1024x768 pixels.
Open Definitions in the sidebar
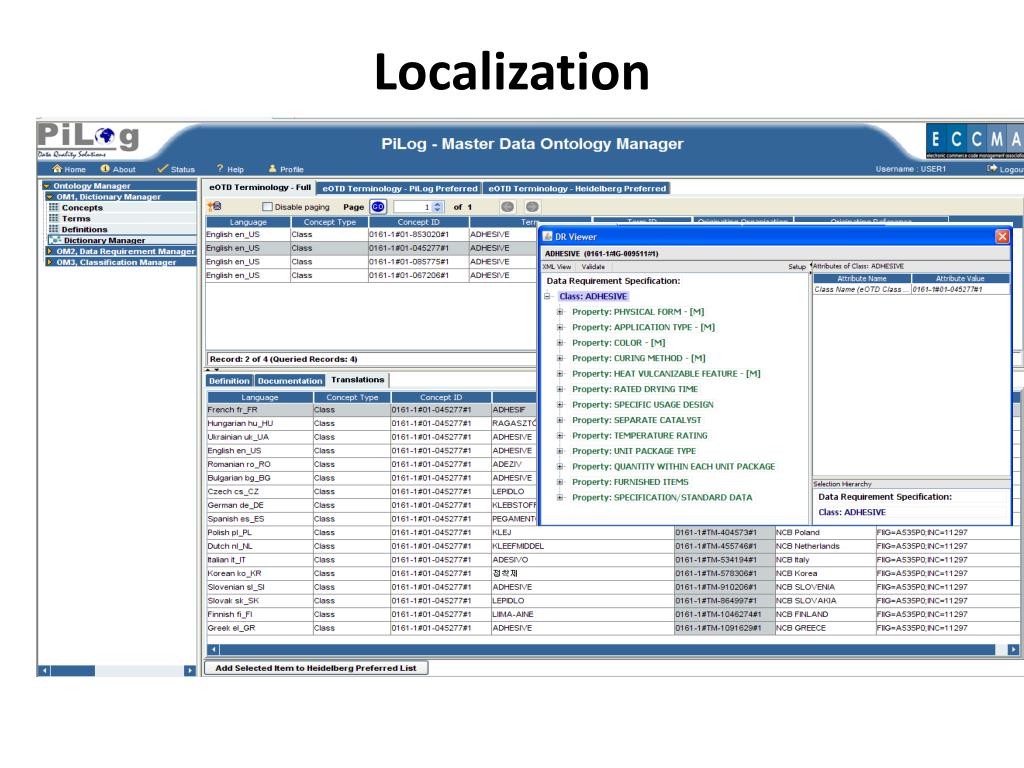click(85, 230)
